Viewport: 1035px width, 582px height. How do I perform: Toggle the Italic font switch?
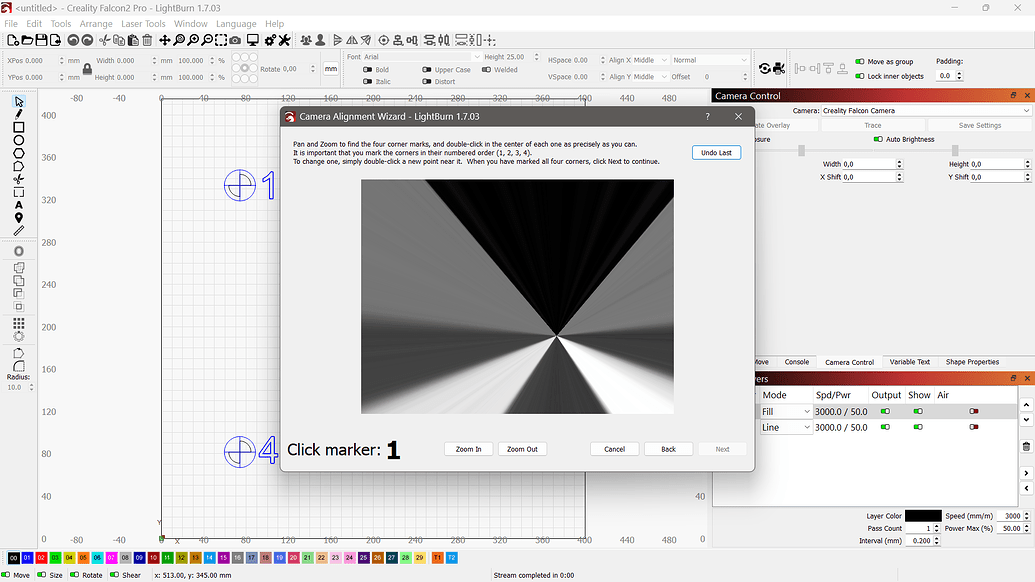click(x=368, y=82)
